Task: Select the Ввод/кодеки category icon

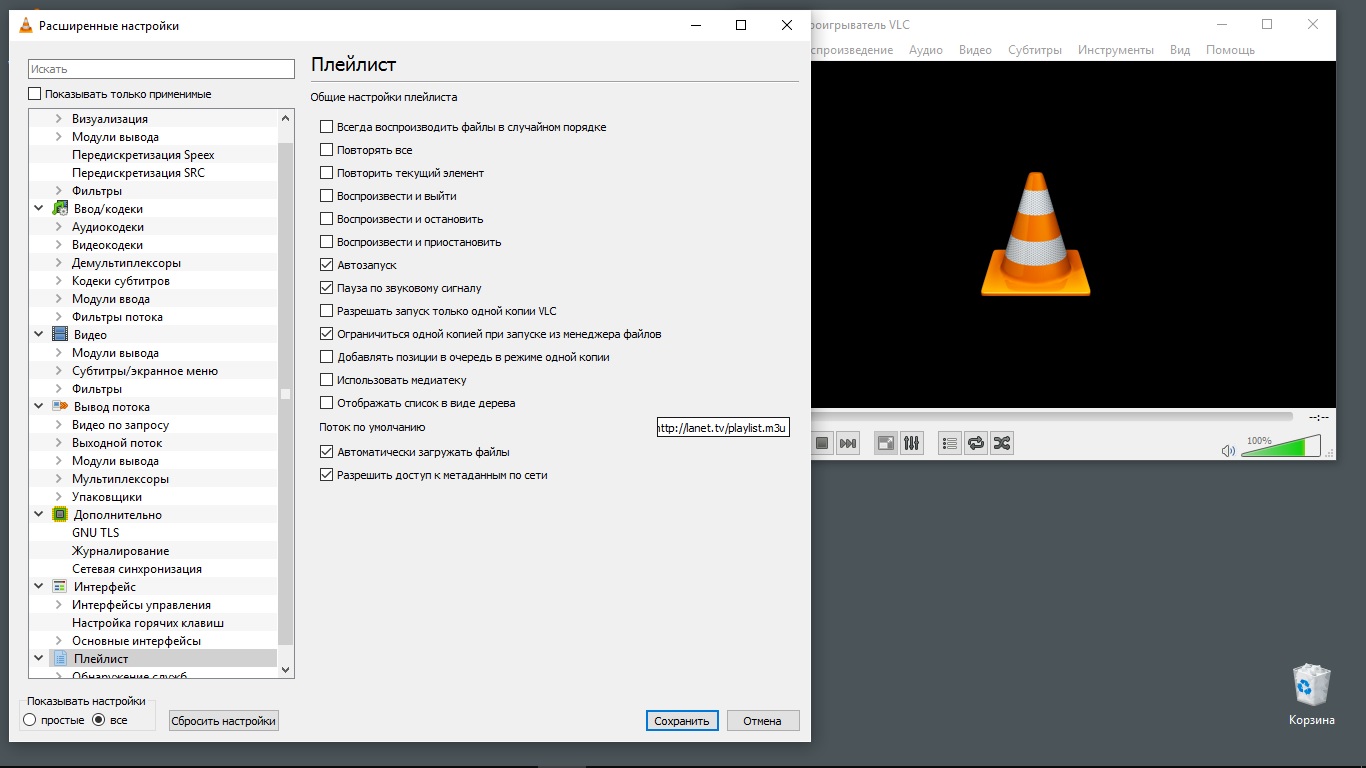Action: [x=60, y=209]
